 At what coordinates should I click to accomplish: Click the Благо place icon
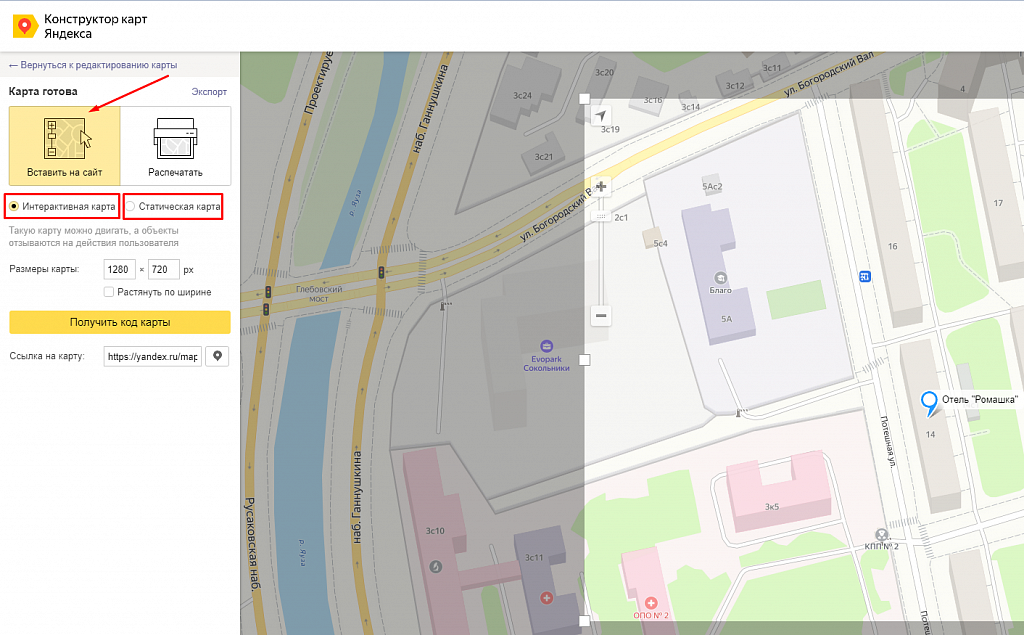click(x=720, y=278)
